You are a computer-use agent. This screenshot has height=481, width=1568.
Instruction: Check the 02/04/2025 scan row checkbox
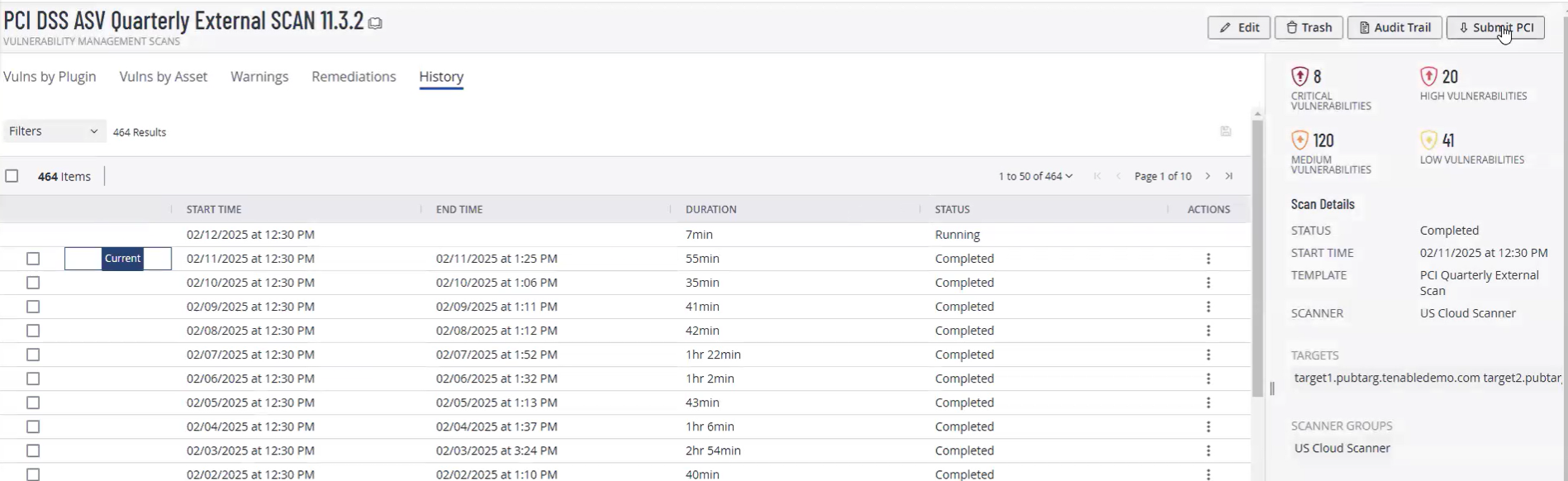point(33,426)
